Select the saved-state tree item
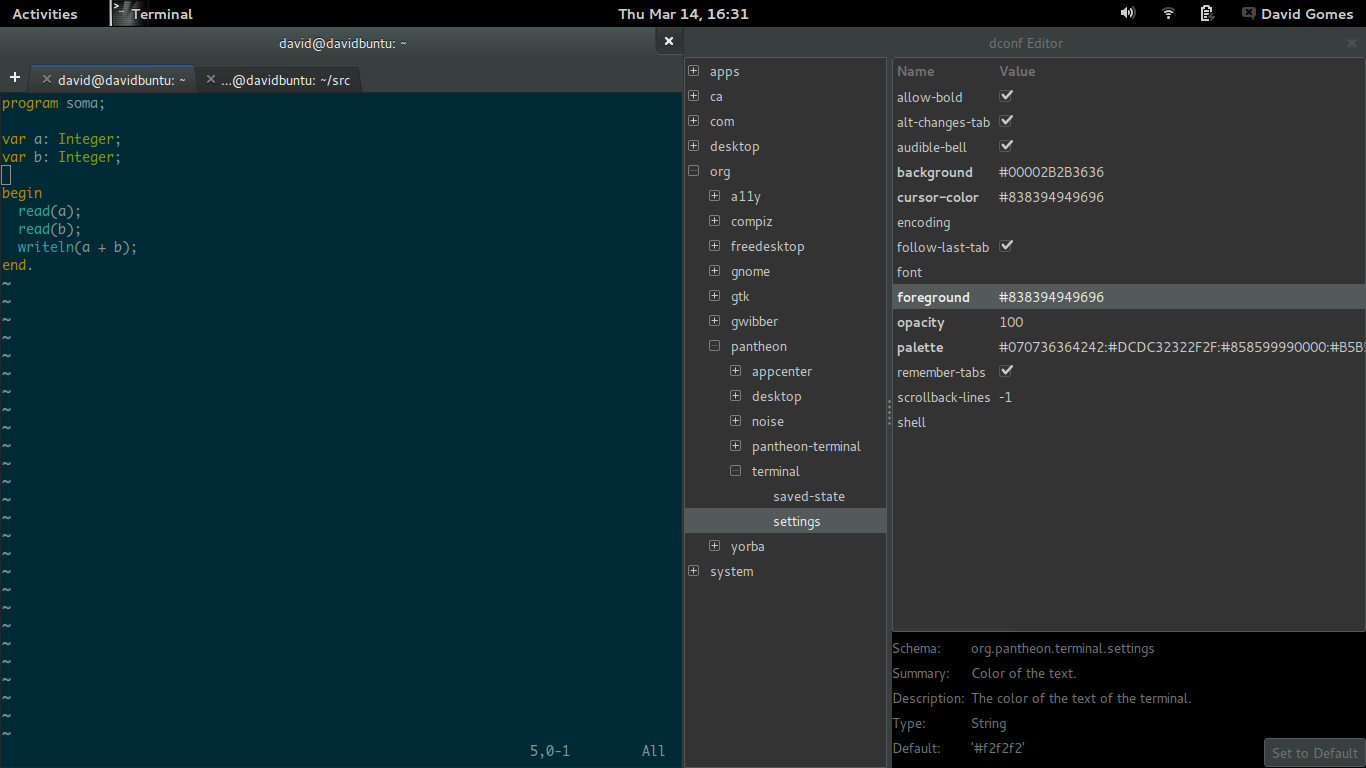Screen dimensions: 1366x768 808,496
